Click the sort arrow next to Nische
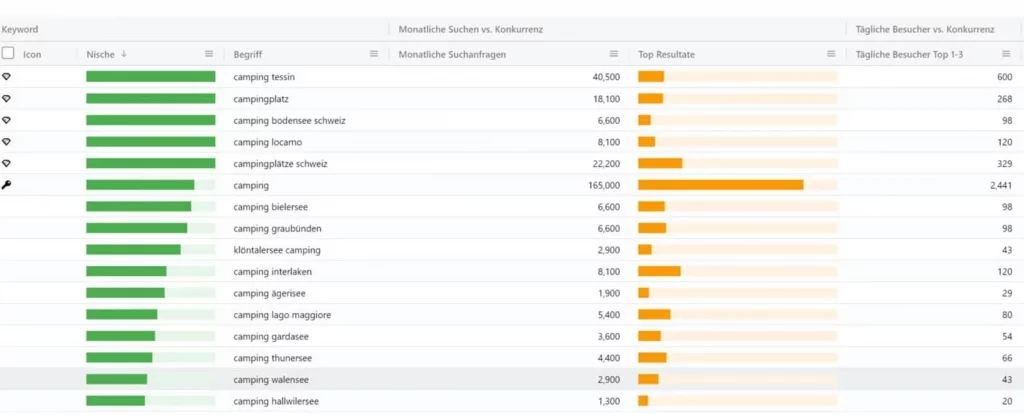 (x=124, y=54)
